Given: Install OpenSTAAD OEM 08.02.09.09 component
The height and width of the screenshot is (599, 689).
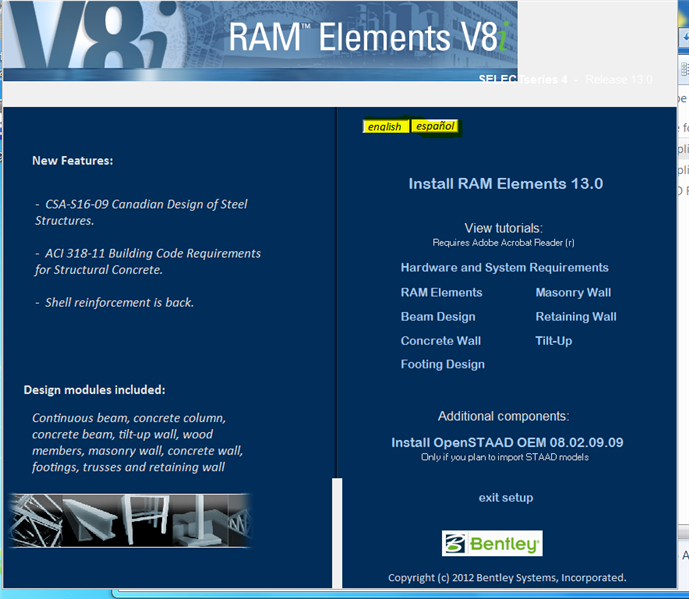Looking at the screenshot, I should coord(507,443).
